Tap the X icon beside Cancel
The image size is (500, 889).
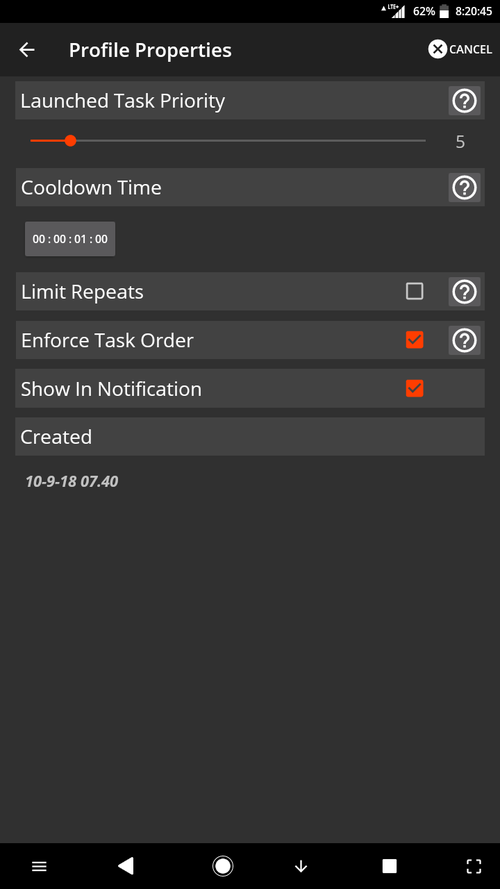437,49
